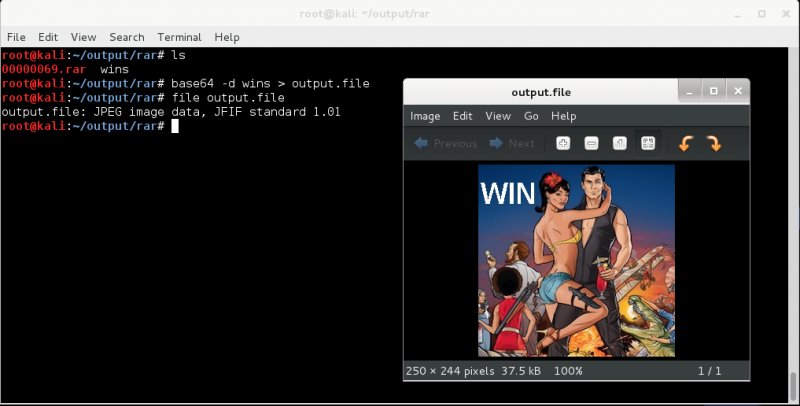Click the zoom in icon in image viewer

tap(563, 143)
